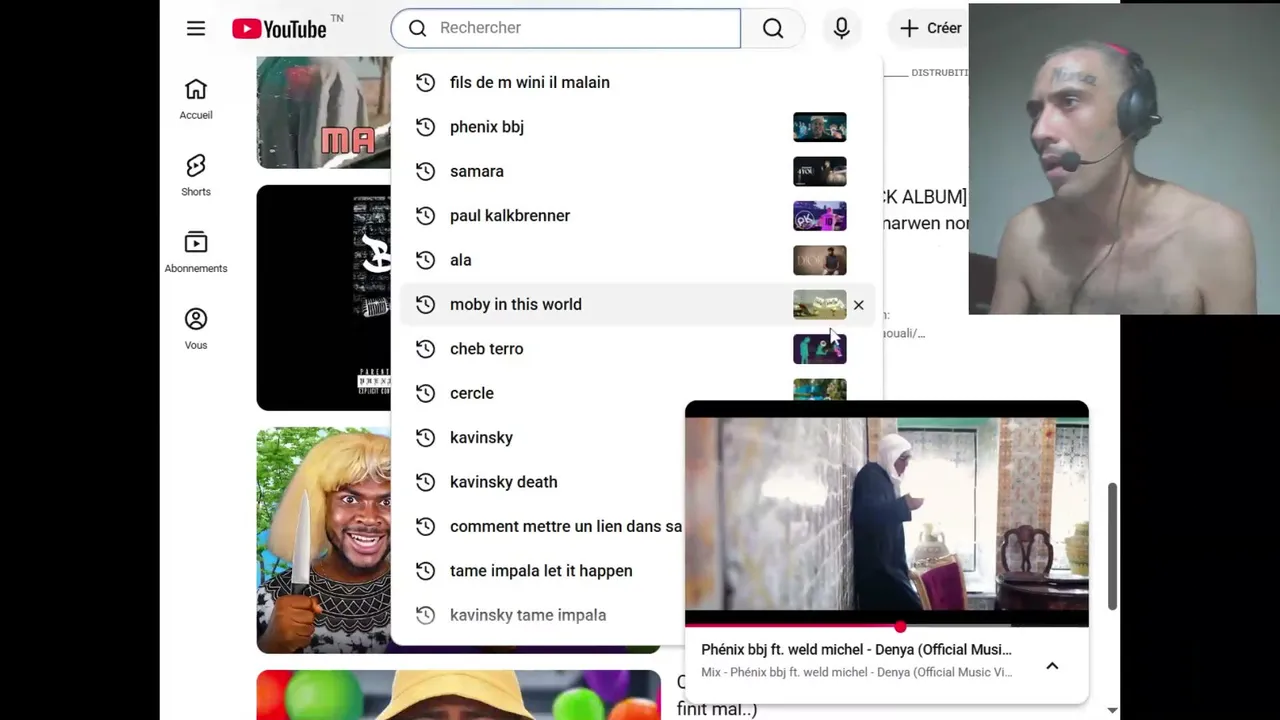Click history clock for 'tame impala let it happen'

click(x=425, y=571)
